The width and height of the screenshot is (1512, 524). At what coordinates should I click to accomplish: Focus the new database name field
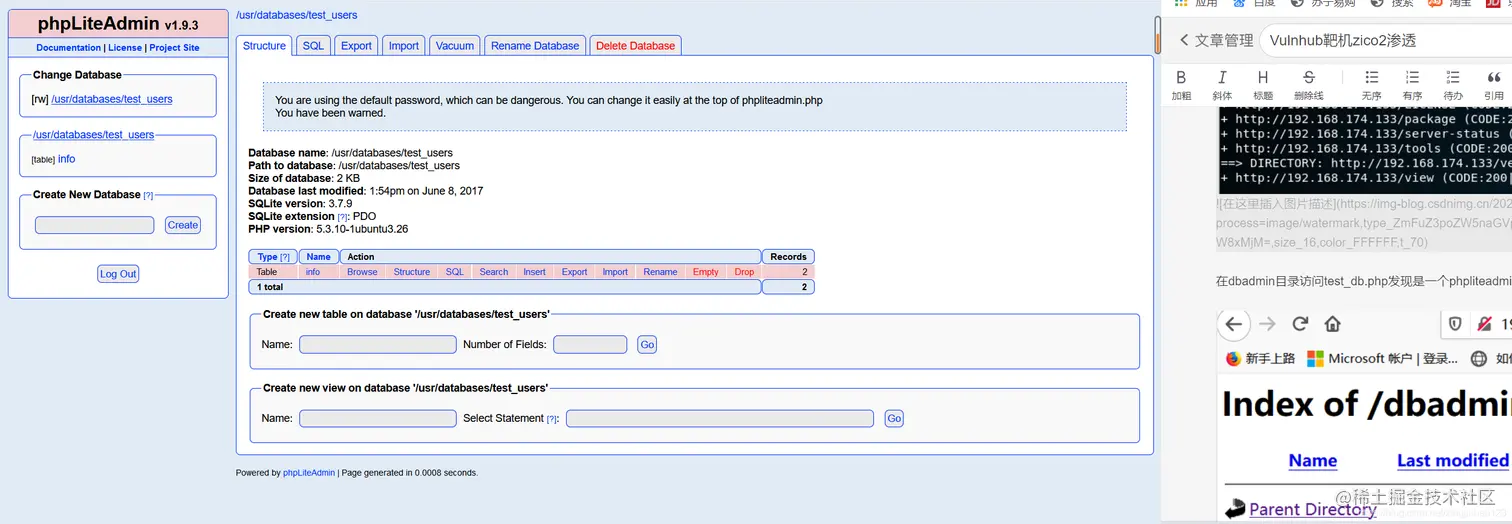95,225
